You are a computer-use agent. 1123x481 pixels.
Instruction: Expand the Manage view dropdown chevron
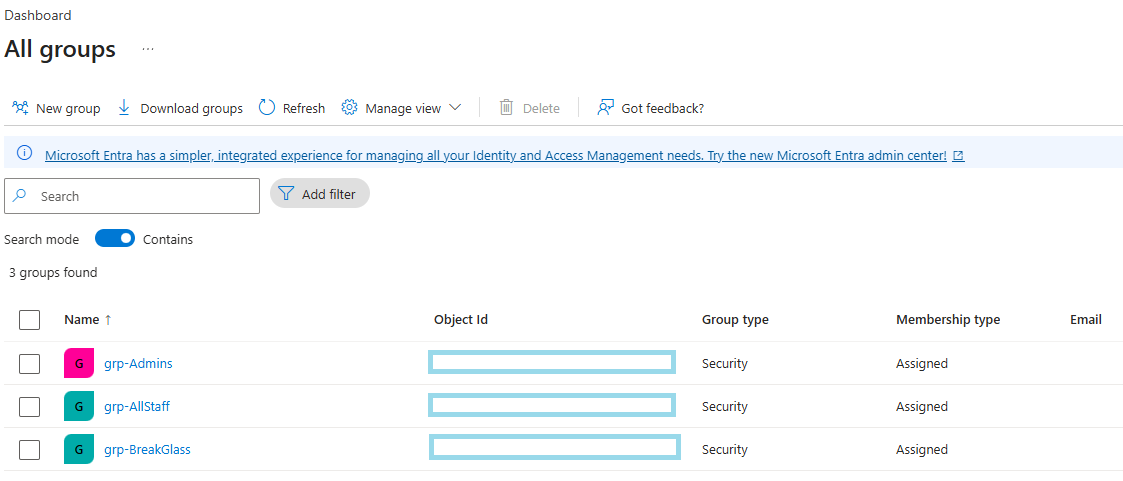455,107
